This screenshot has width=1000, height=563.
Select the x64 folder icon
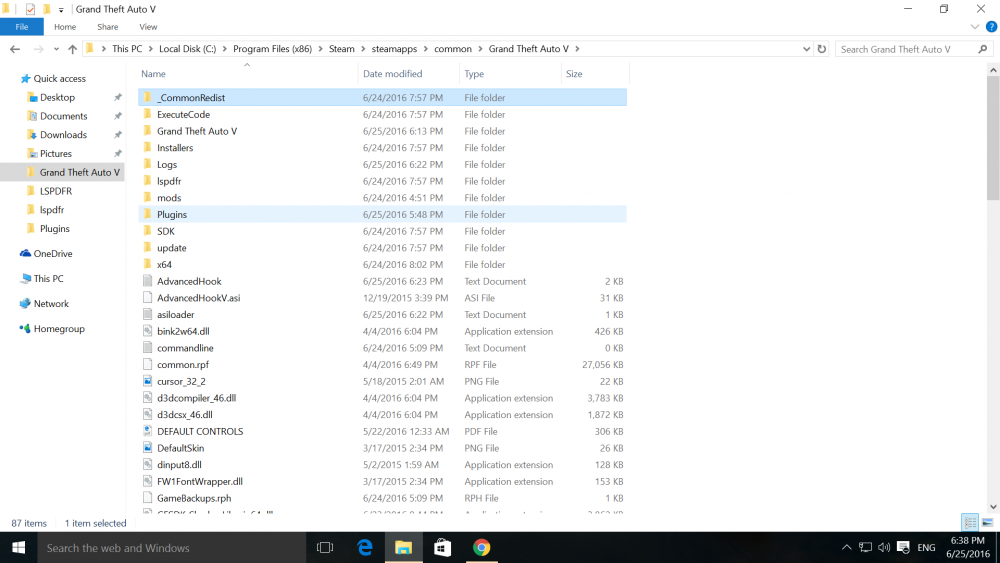(x=147, y=265)
